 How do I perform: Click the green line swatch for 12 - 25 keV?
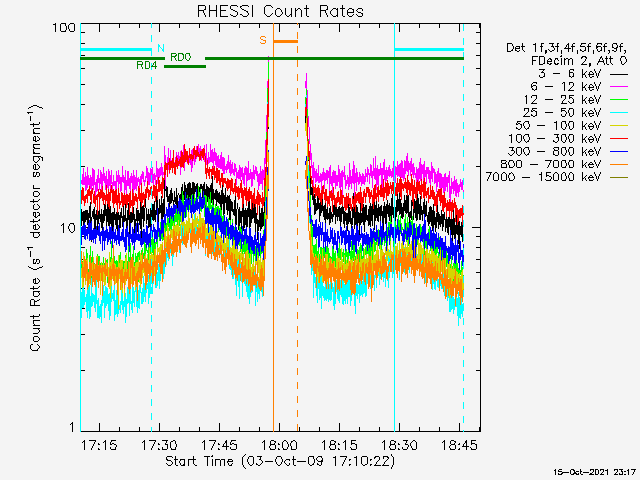[x=619, y=100]
